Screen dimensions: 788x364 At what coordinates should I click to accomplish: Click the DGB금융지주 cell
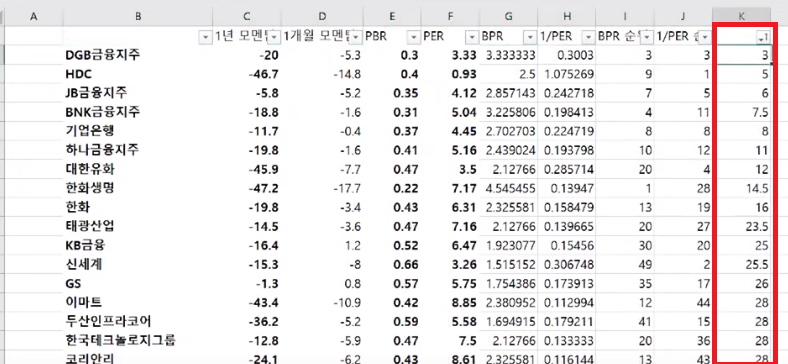point(138,55)
